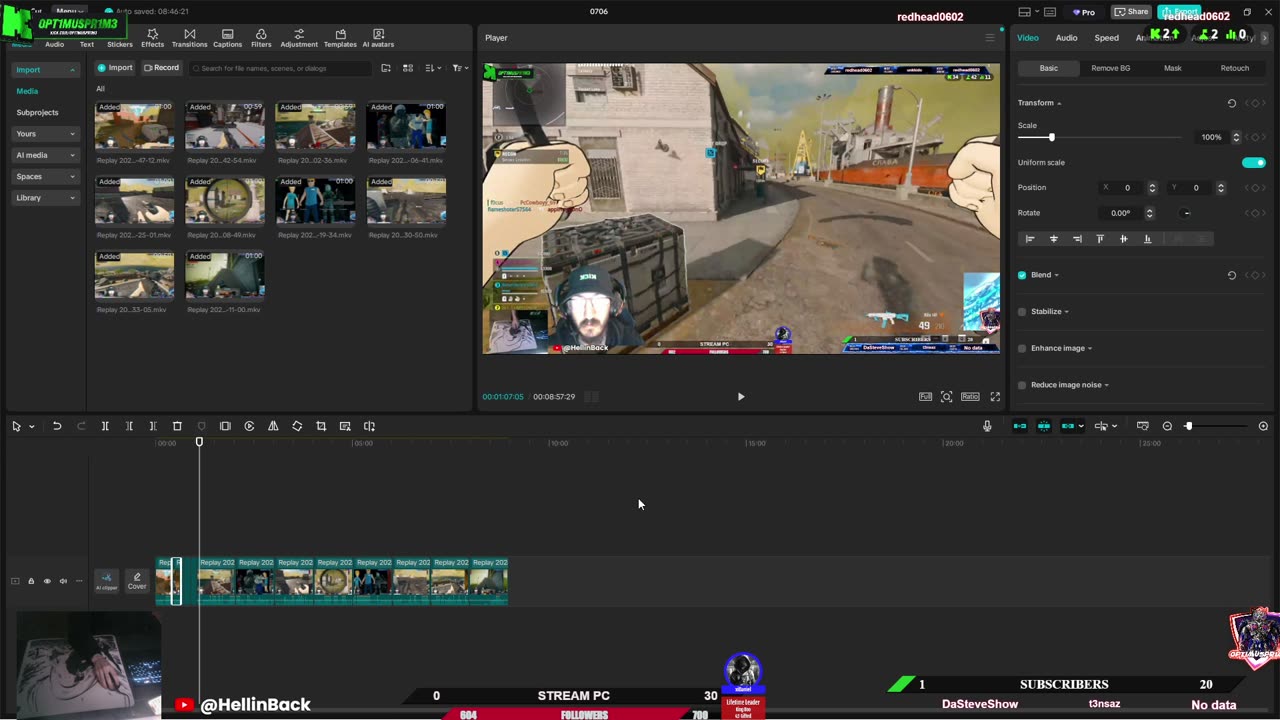The height and width of the screenshot is (720, 1280).
Task: Freeze the current frame
Action: (225, 426)
